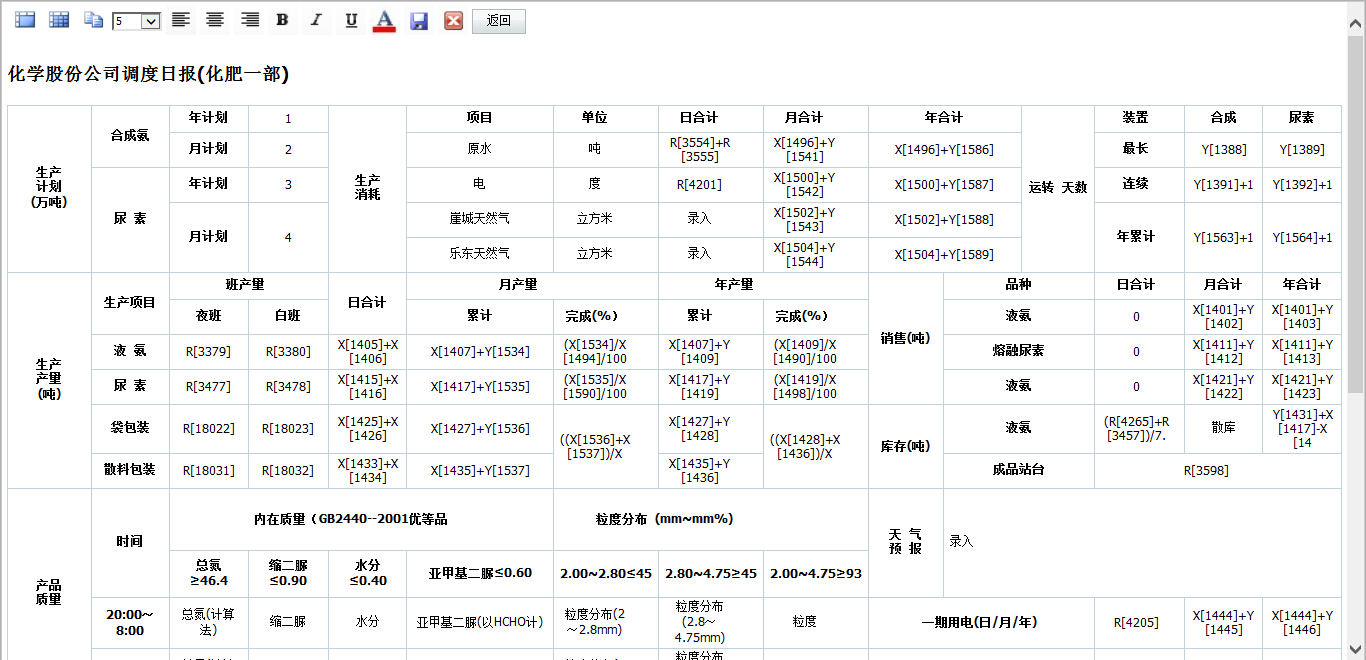The width and height of the screenshot is (1366, 660).
Task: Click vertical scrollbar down arrow
Action: click(1356, 648)
